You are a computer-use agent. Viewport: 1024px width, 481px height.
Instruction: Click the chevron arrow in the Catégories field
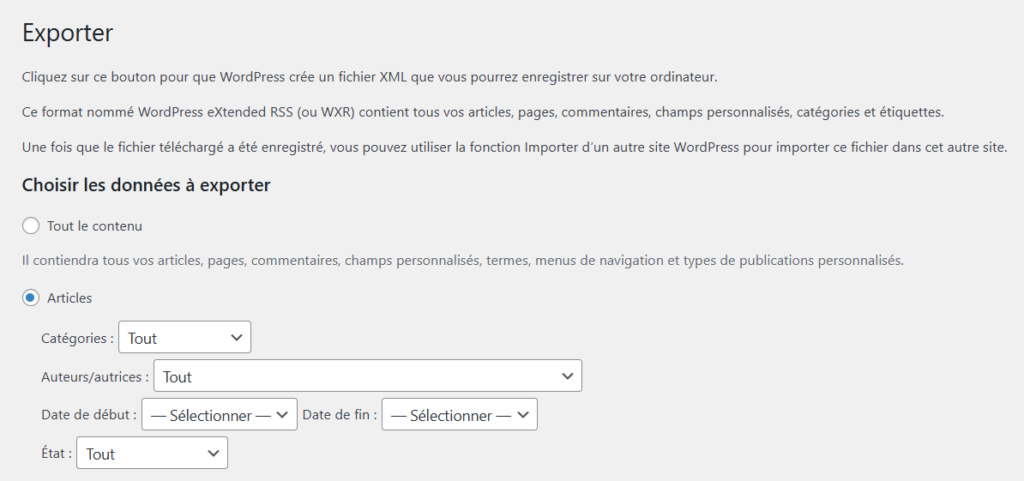coord(236,338)
